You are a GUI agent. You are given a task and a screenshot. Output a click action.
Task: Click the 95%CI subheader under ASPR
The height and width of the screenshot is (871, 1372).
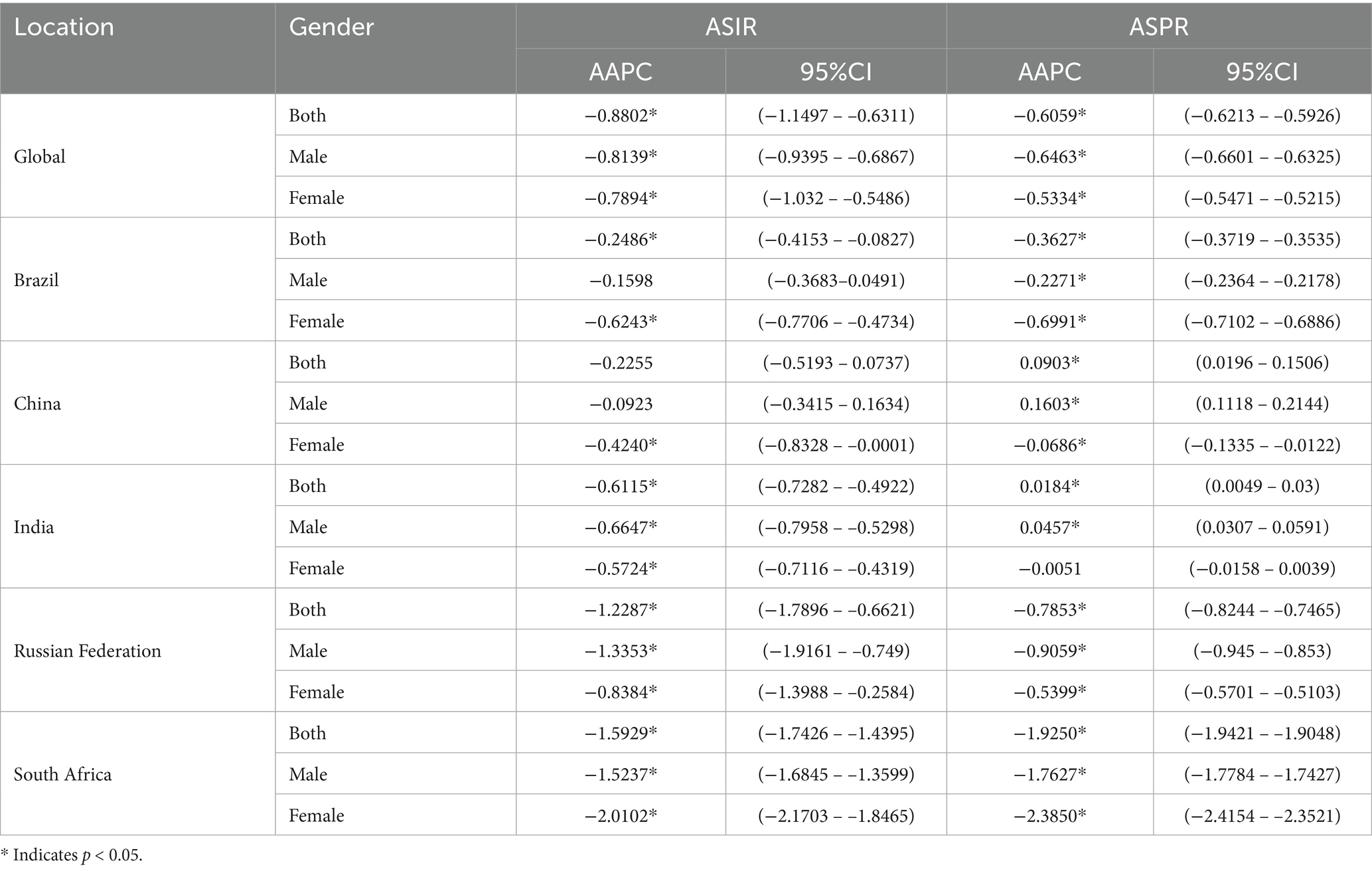tap(1262, 72)
